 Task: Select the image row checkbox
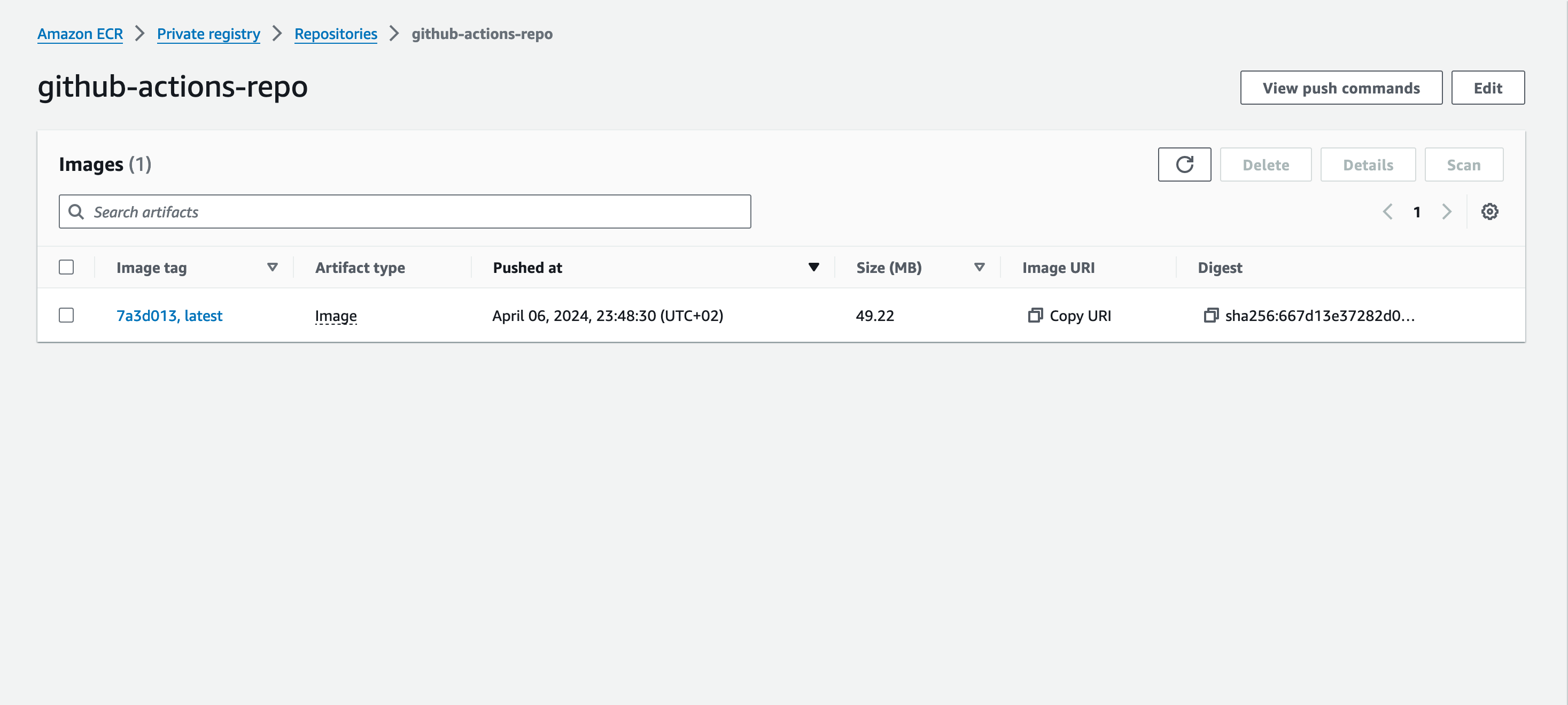pos(67,315)
